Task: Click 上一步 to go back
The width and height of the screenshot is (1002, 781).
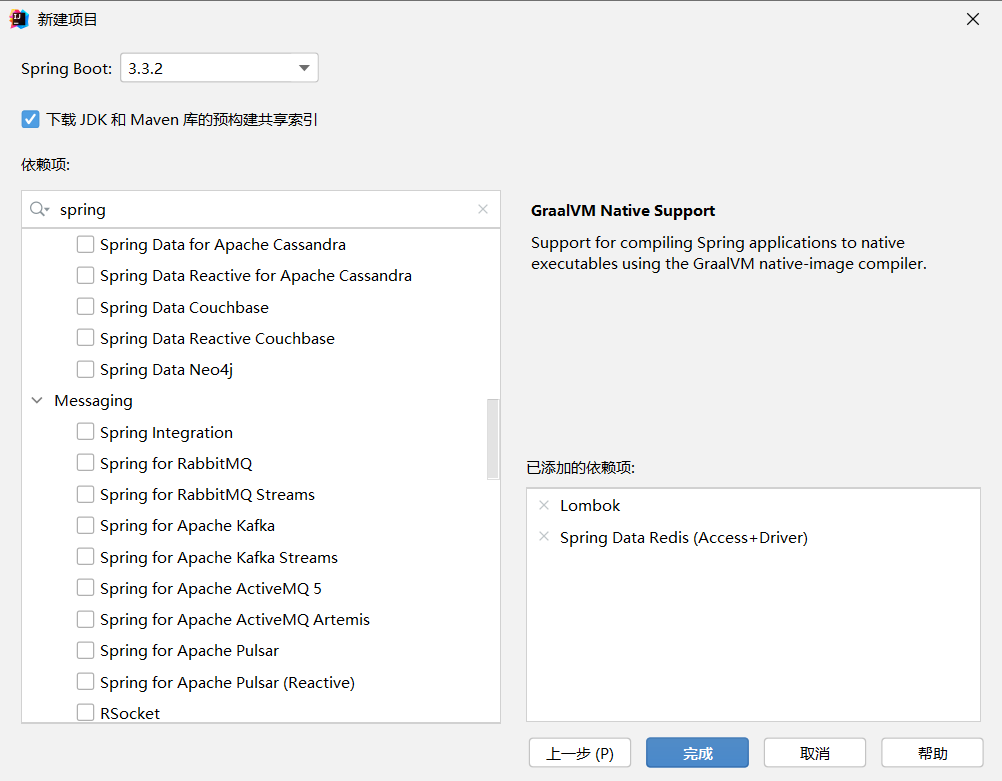Action: coord(579,752)
